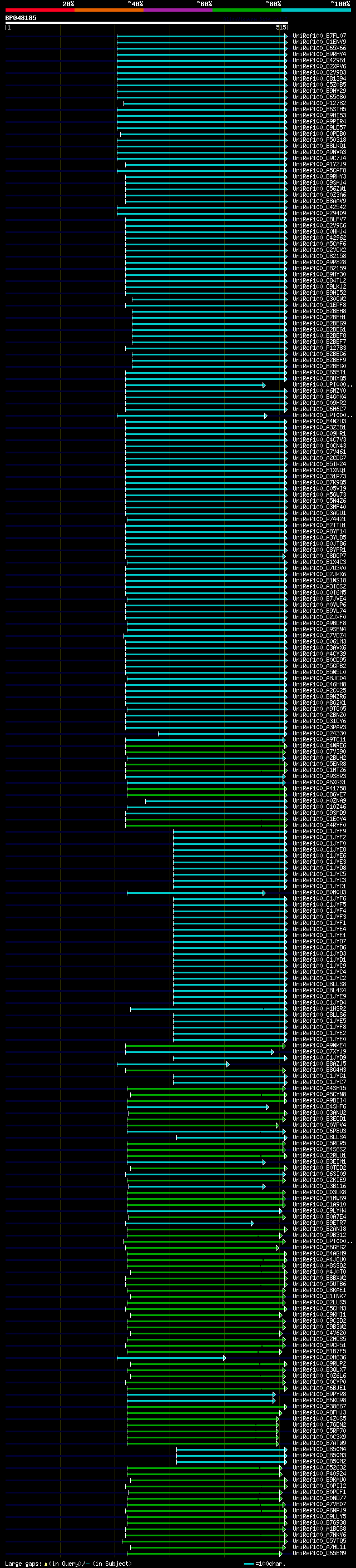Image resolution: width=356 pixels, height=1568 pixels.
Task: Click the cyan ~100% identity legend bar
Action: tap(317, 10)
